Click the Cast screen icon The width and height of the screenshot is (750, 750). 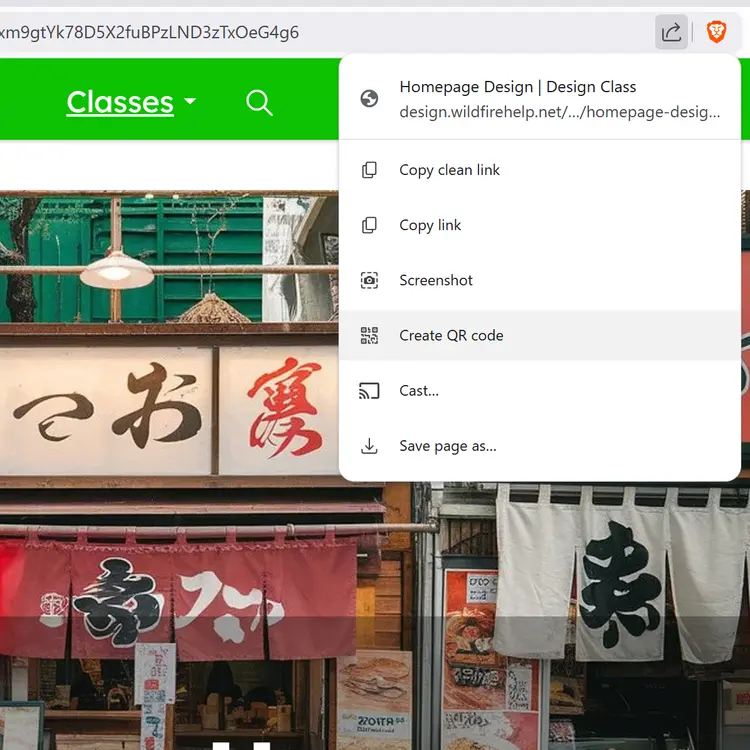coord(369,391)
